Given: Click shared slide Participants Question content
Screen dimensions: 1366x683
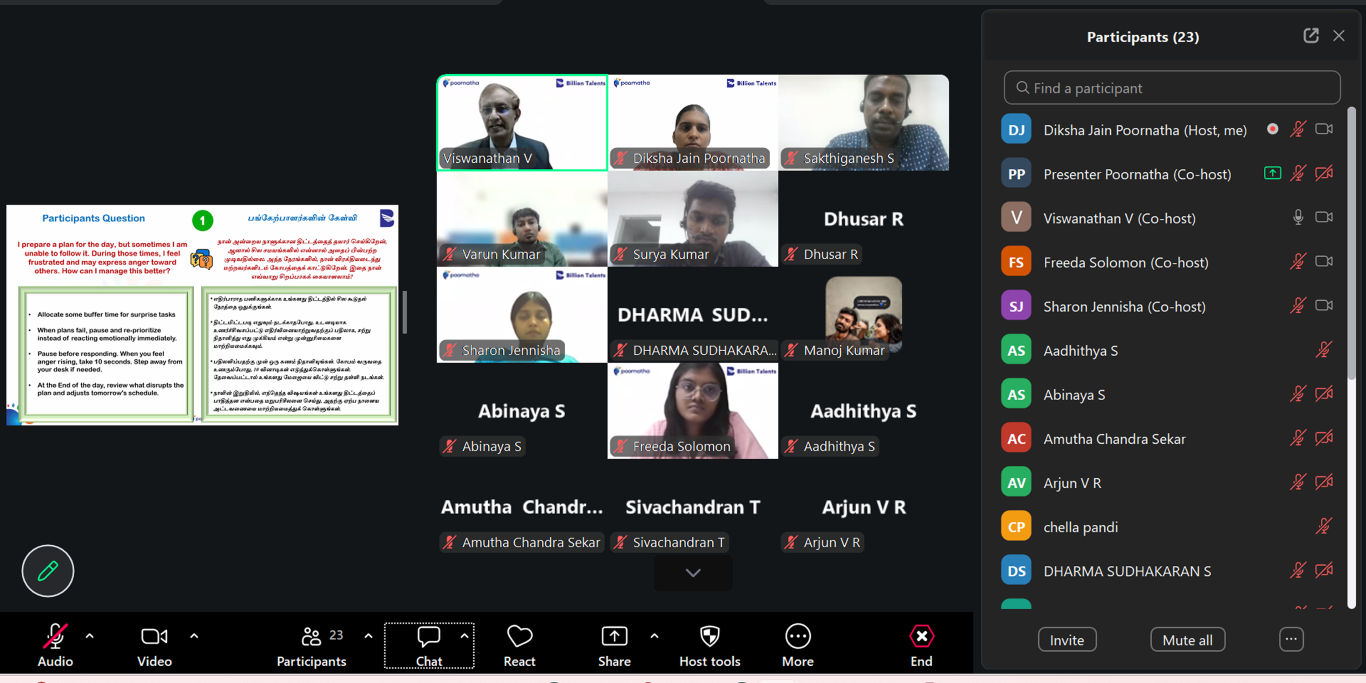Looking at the screenshot, I should tap(202, 315).
